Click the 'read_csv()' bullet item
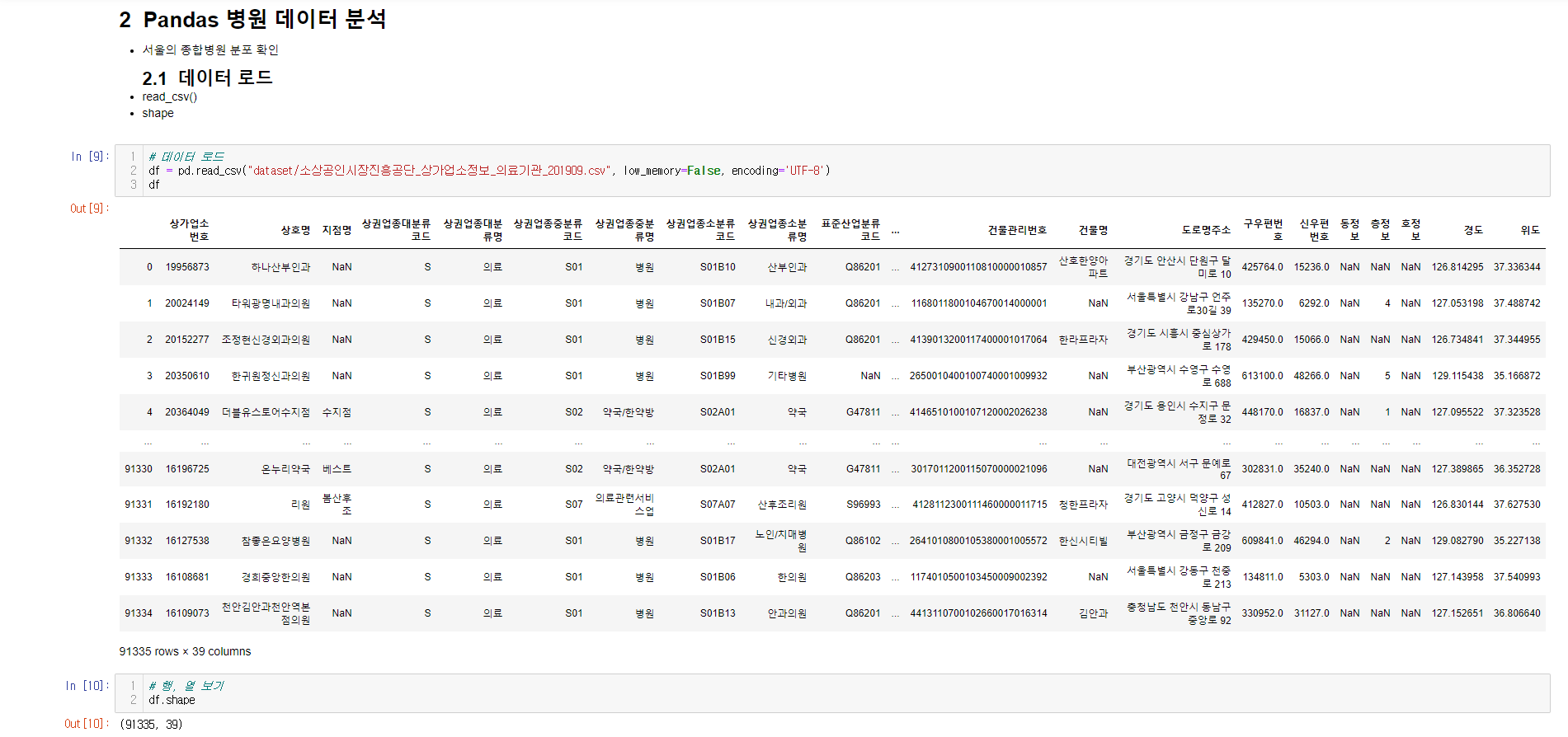Screen dimensions: 1568x737 (169, 97)
